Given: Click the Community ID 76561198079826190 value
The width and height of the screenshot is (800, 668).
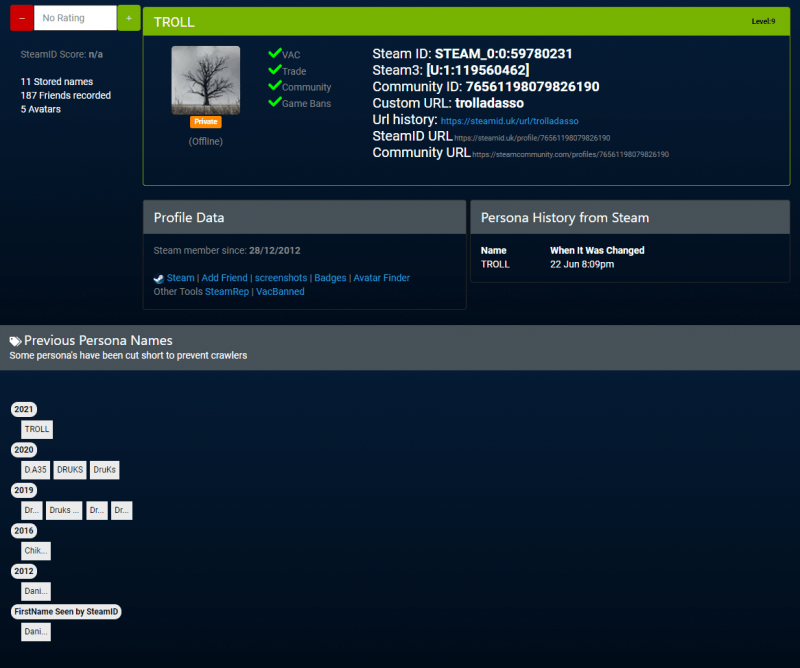Looking at the screenshot, I should 532,87.
